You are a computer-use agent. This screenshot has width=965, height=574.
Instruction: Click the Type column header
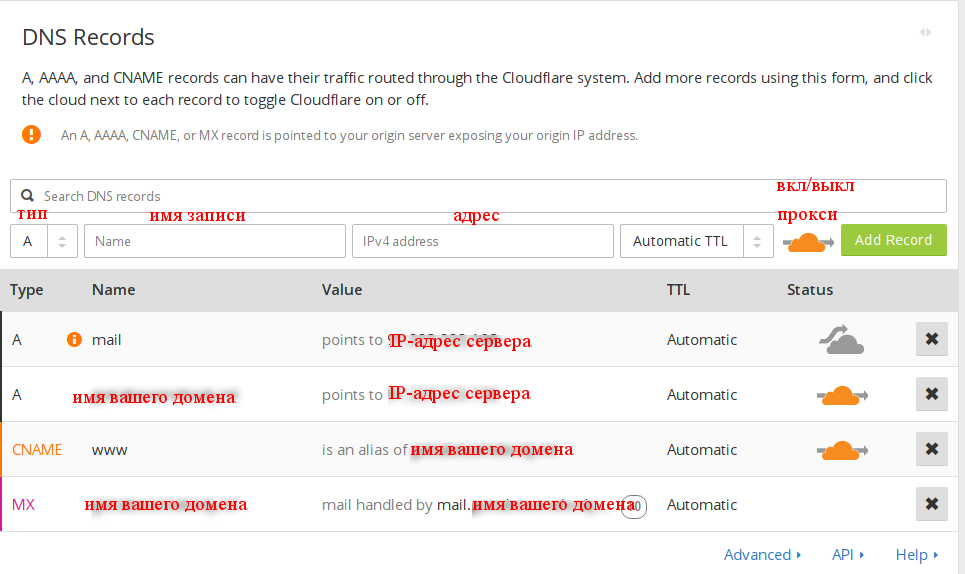click(x=26, y=290)
